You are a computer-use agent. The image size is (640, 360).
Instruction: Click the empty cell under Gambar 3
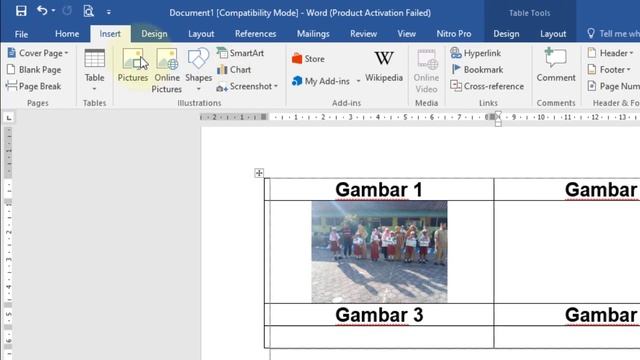(x=379, y=337)
